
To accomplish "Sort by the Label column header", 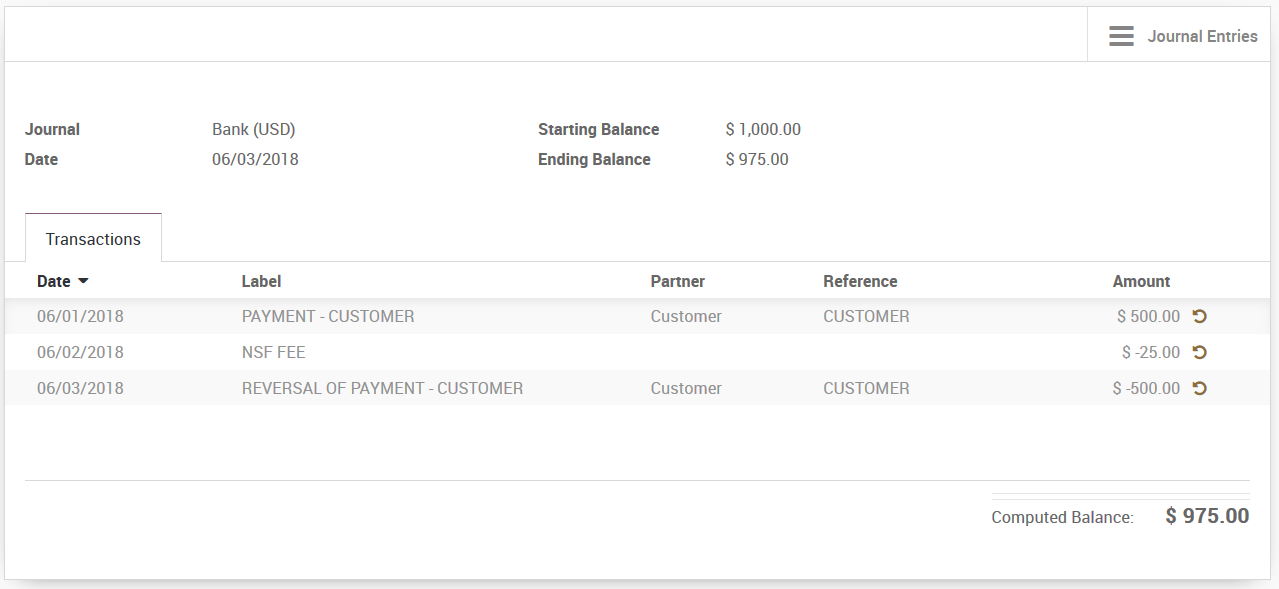I will 261,281.
